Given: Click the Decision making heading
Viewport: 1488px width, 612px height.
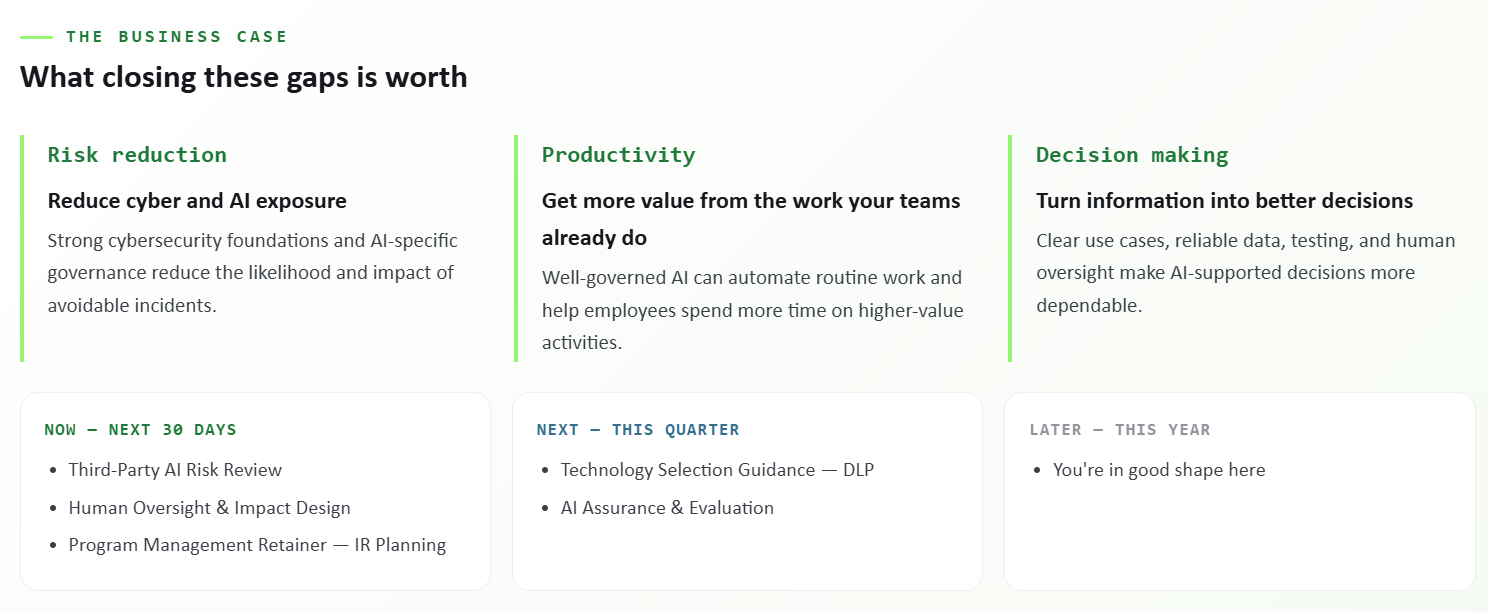Looking at the screenshot, I should [1132, 155].
